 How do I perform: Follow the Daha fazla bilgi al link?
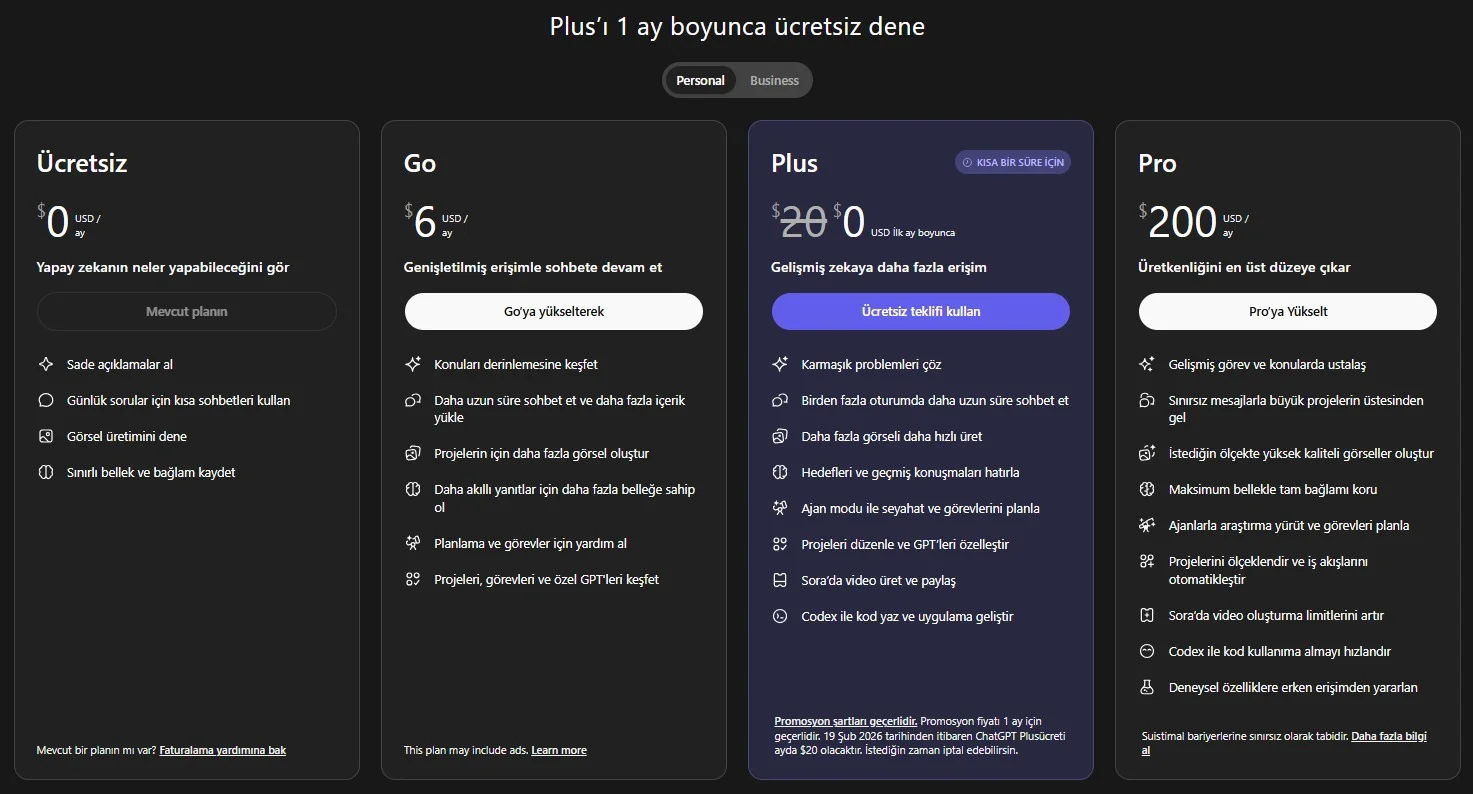point(1388,737)
